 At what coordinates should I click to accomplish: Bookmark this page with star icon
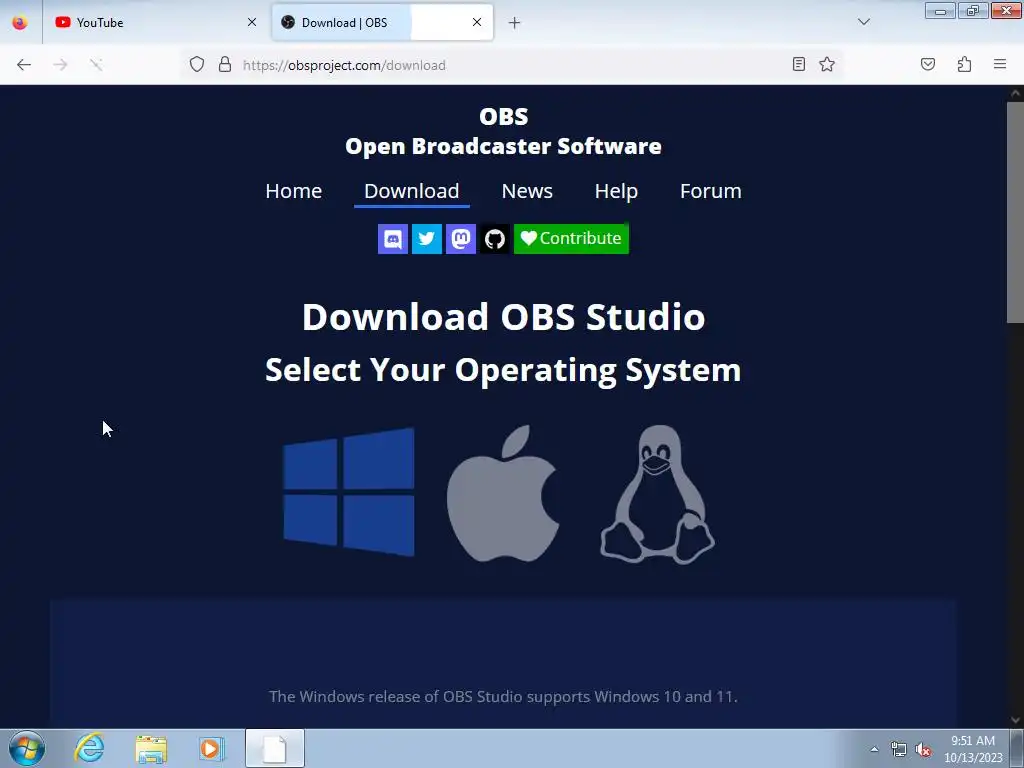[x=827, y=64]
